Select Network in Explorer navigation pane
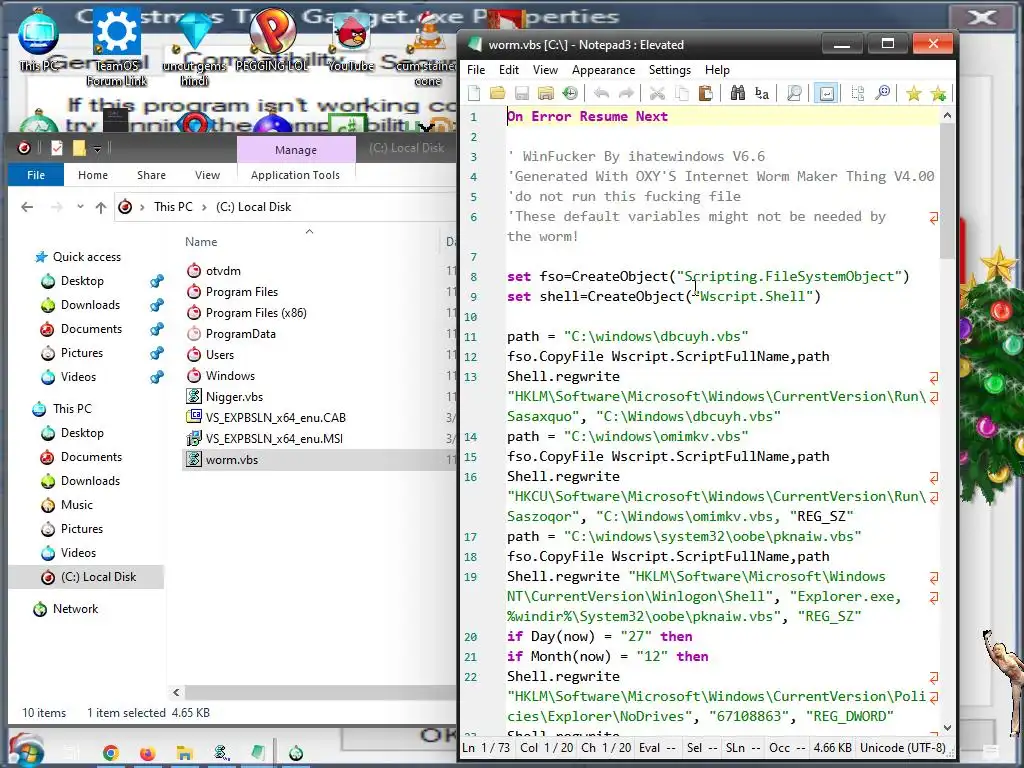The height and width of the screenshot is (768, 1024). pos(75,609)
